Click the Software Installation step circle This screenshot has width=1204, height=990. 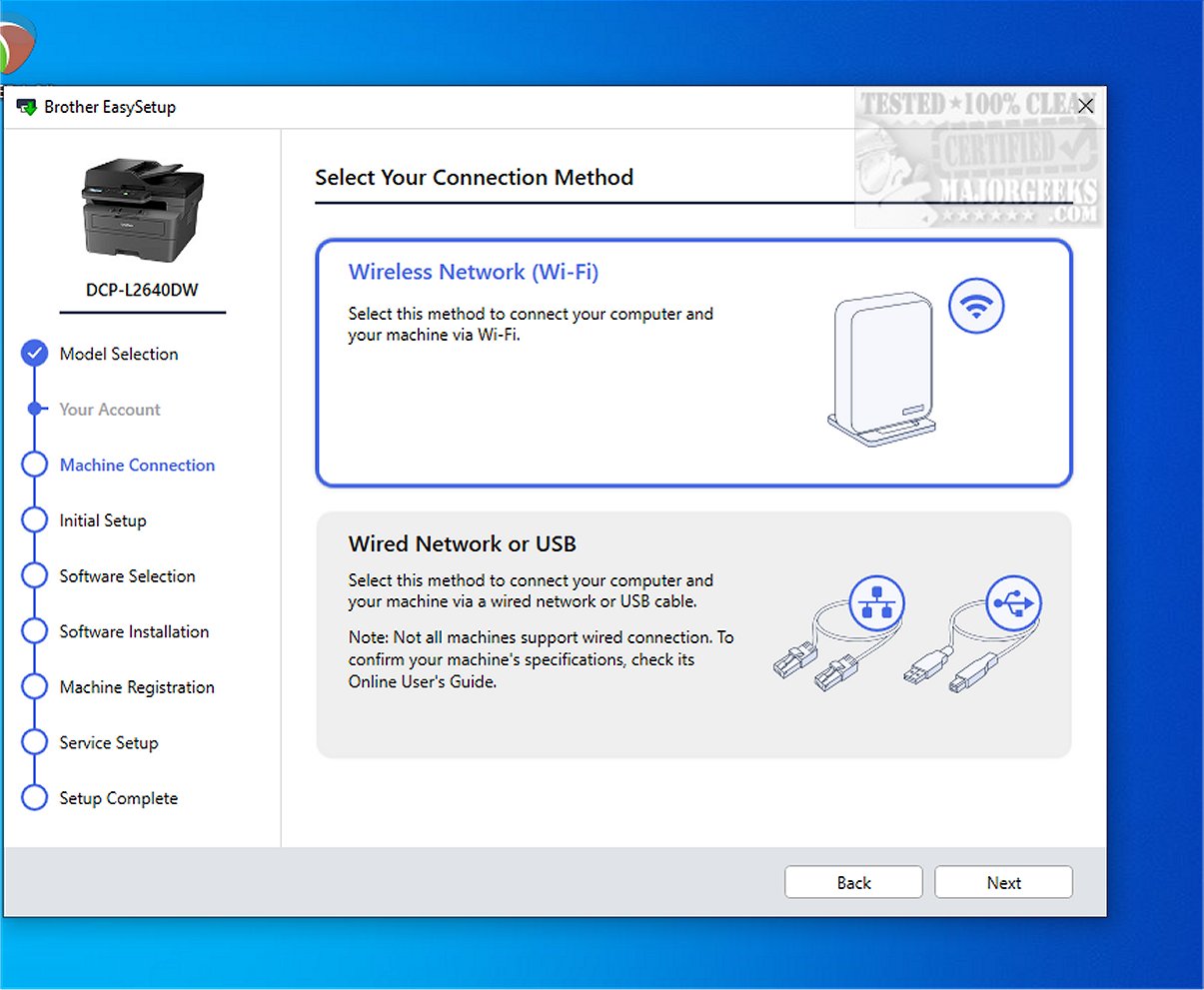click(x=35, y=631)
